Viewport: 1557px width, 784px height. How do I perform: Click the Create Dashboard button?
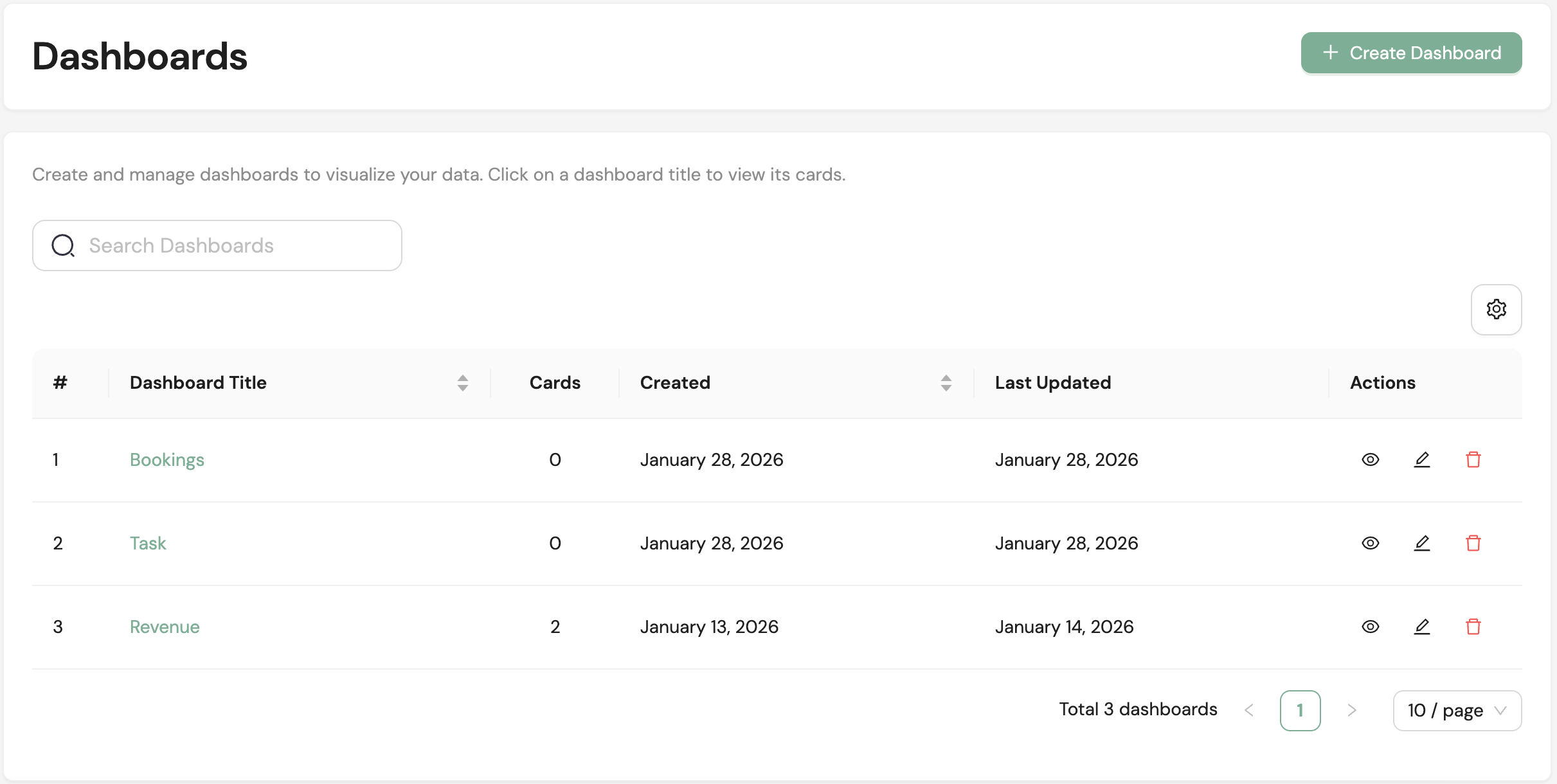click(x=1411, y=53)
